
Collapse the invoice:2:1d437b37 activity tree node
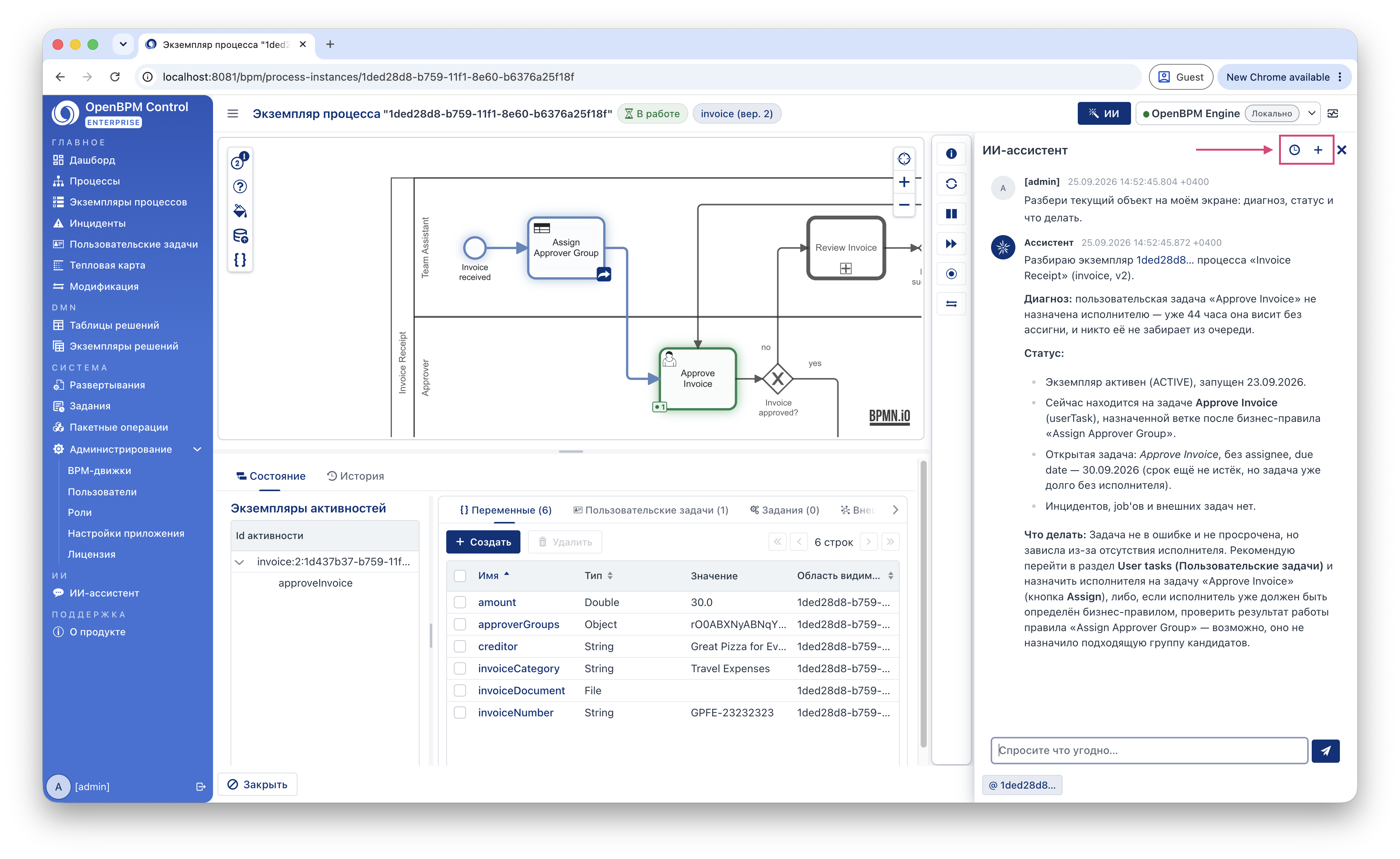click(239, 562)
